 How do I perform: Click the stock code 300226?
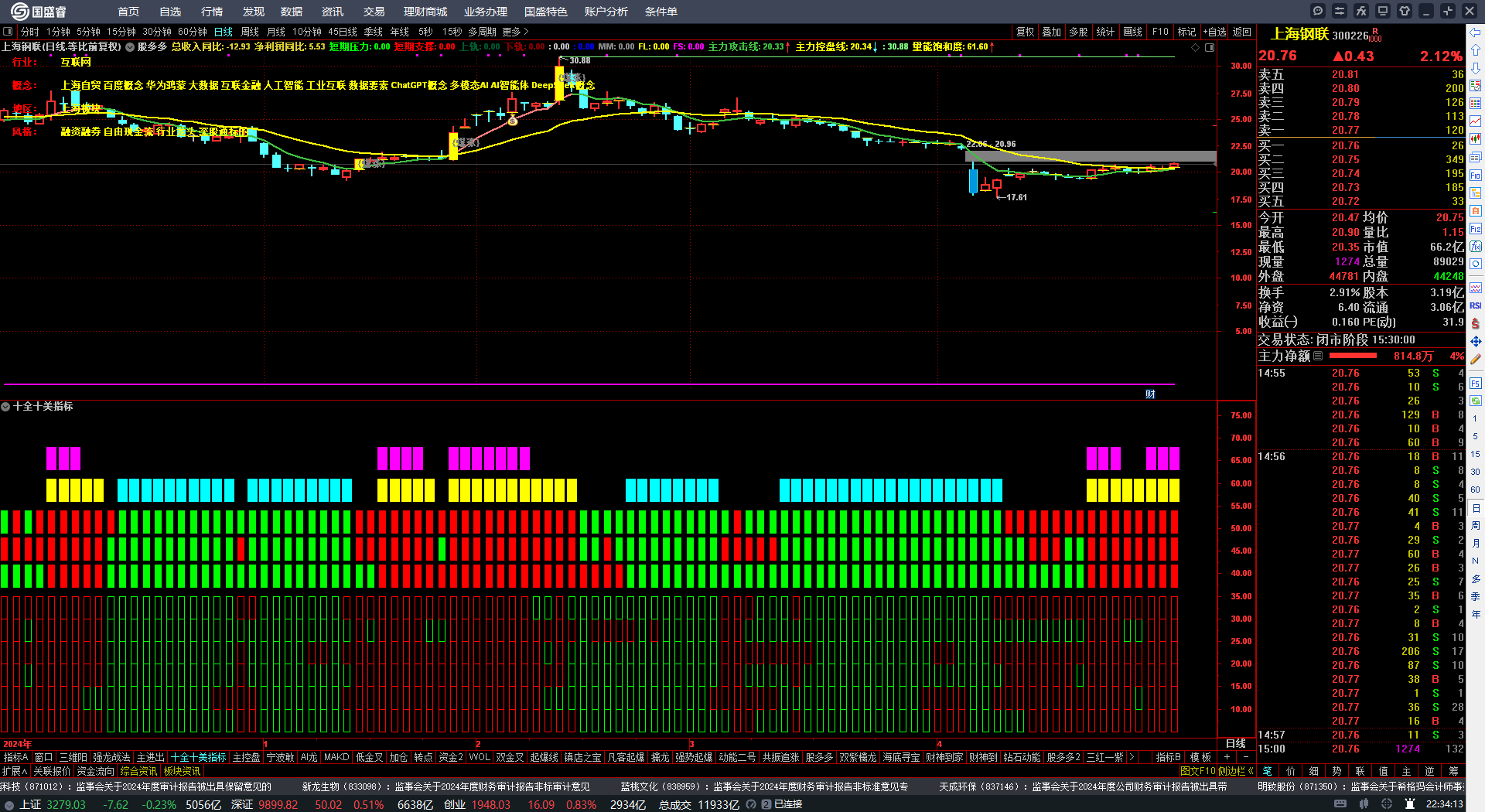click(1350, 36)
